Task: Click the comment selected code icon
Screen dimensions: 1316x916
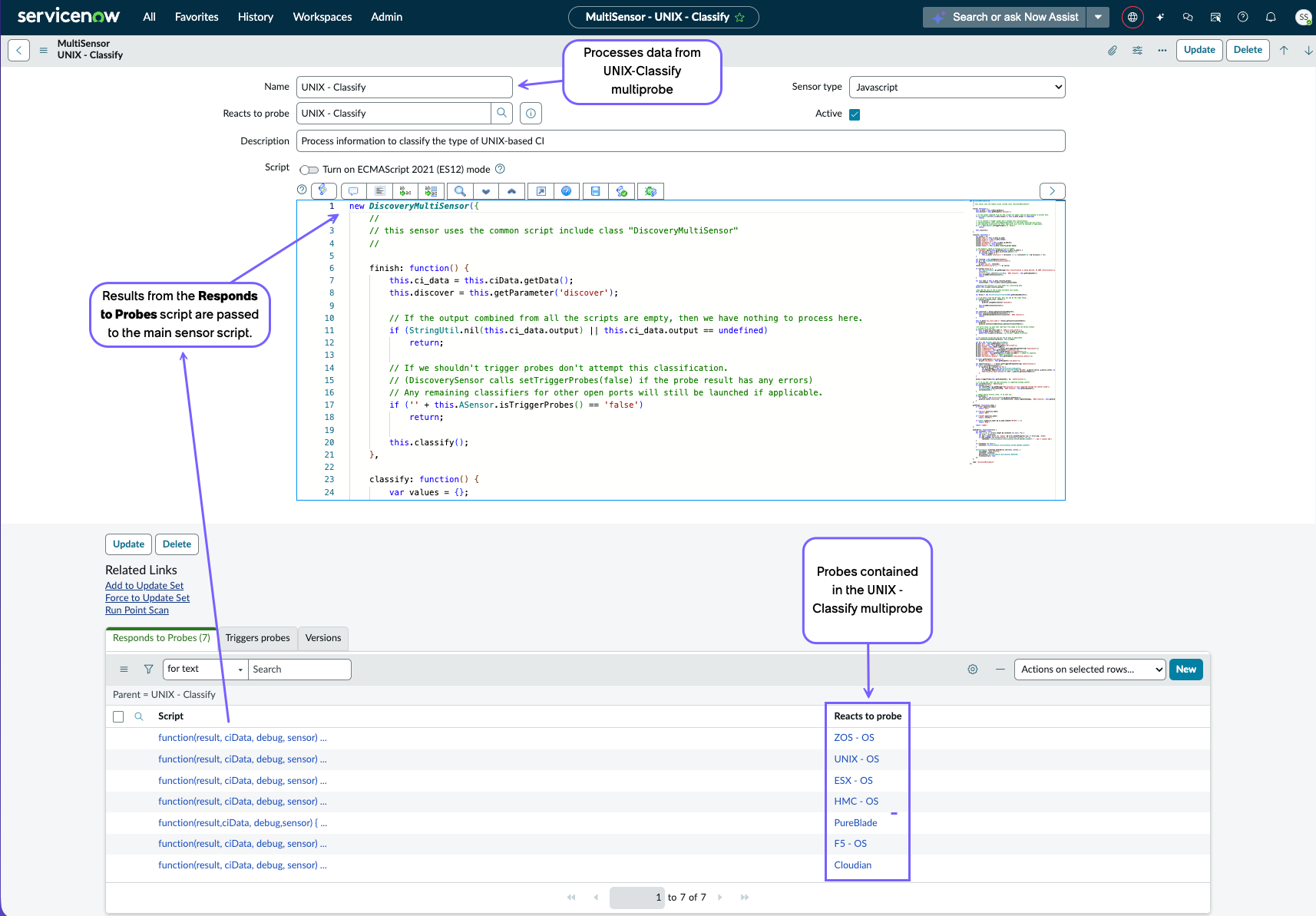Action: (353, 191)
